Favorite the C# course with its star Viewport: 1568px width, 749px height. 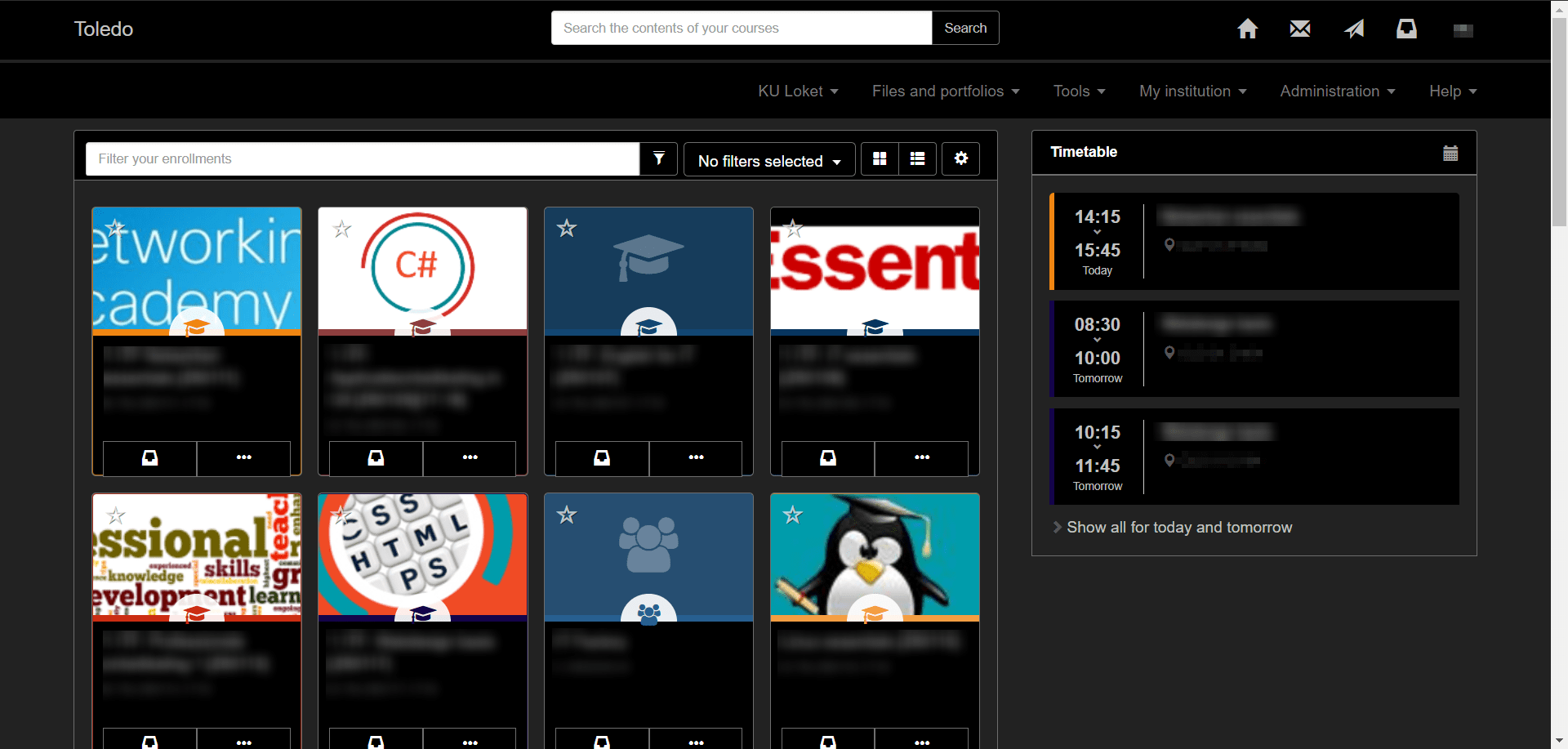(341, 229)
